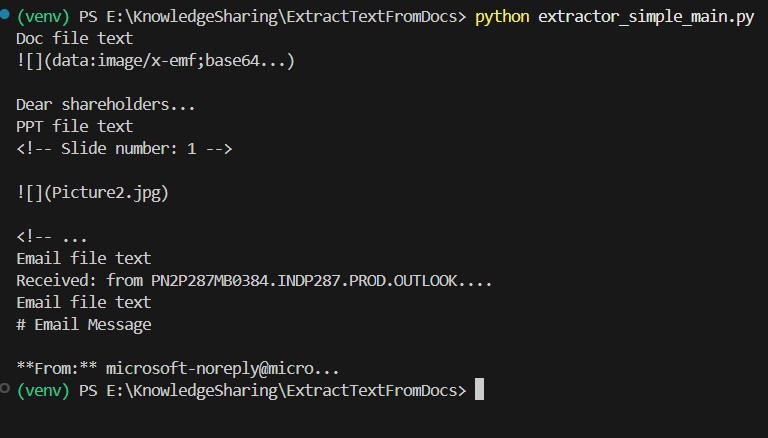
Task: Click the extractor_simple_main.py file name
Action: click(x=645, y=17)
